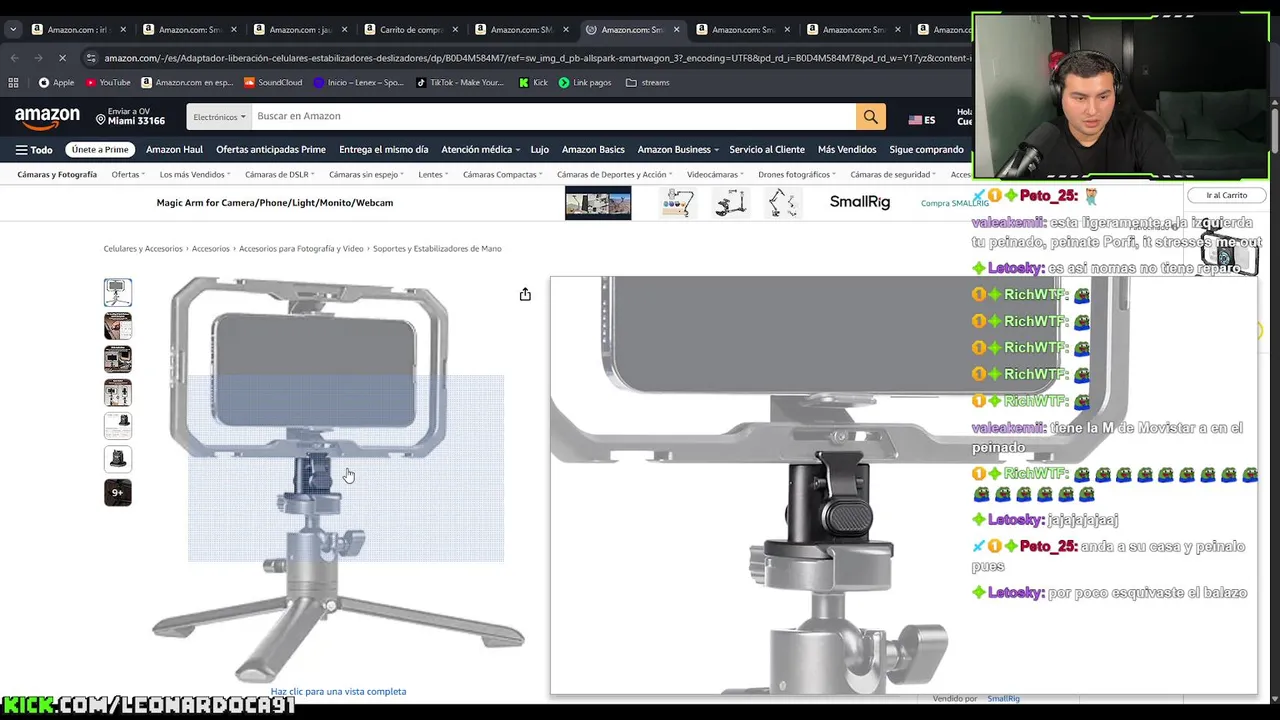1280x720 pixels.
Task: Open the Chrome apps grid icon
Action: point(13,83)
